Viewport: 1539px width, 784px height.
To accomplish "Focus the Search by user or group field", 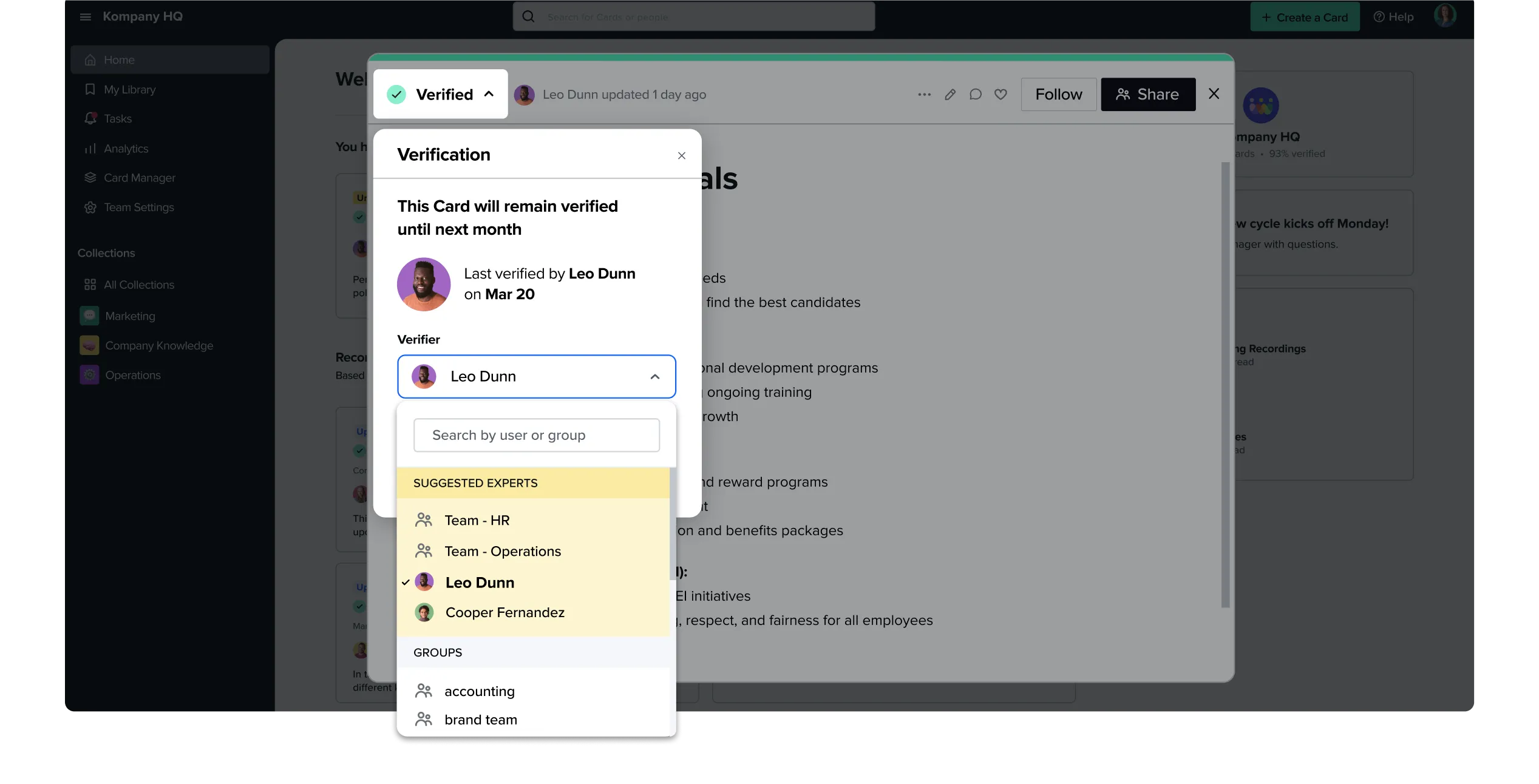I will point(536,435).
